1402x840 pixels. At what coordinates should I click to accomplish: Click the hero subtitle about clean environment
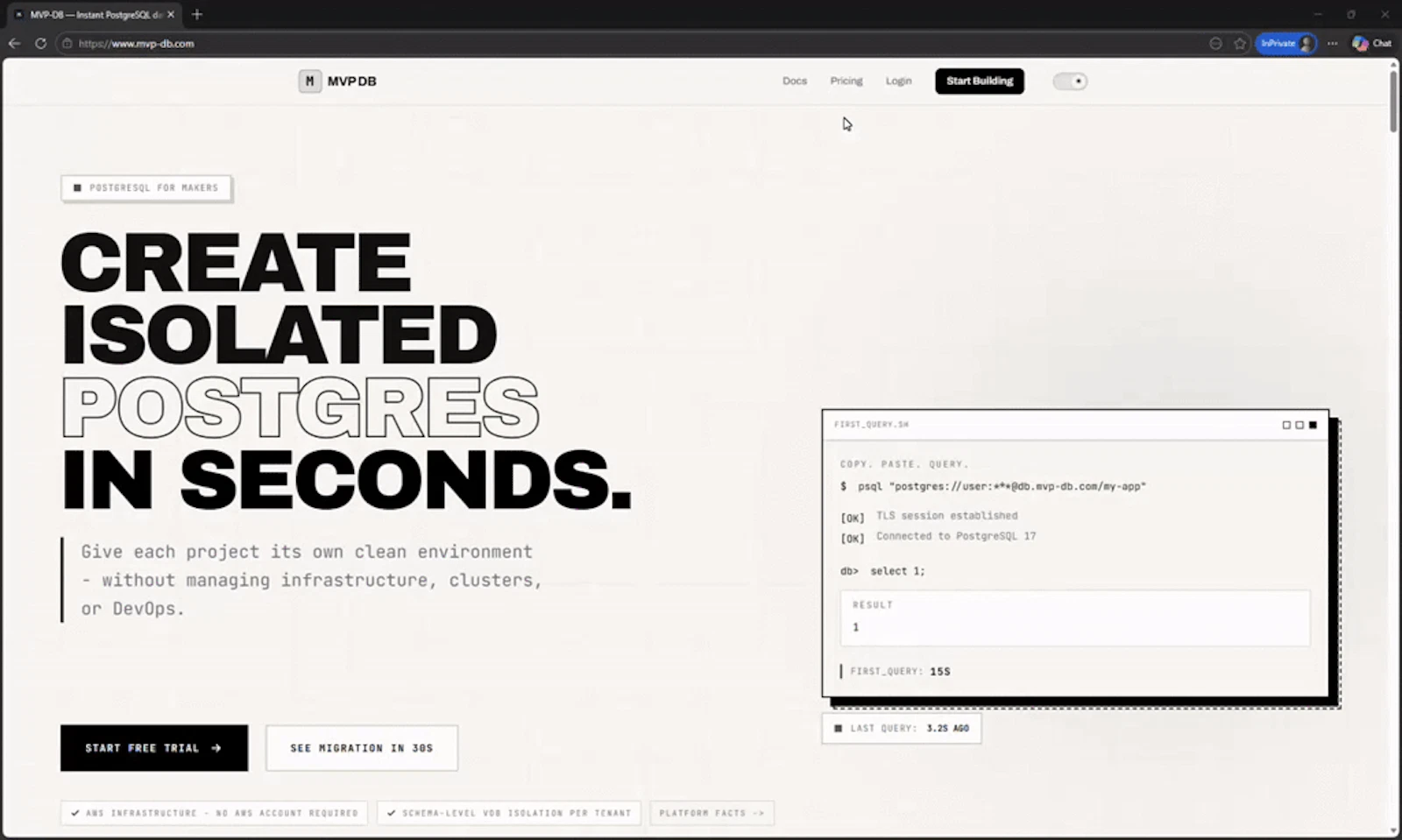311,580
